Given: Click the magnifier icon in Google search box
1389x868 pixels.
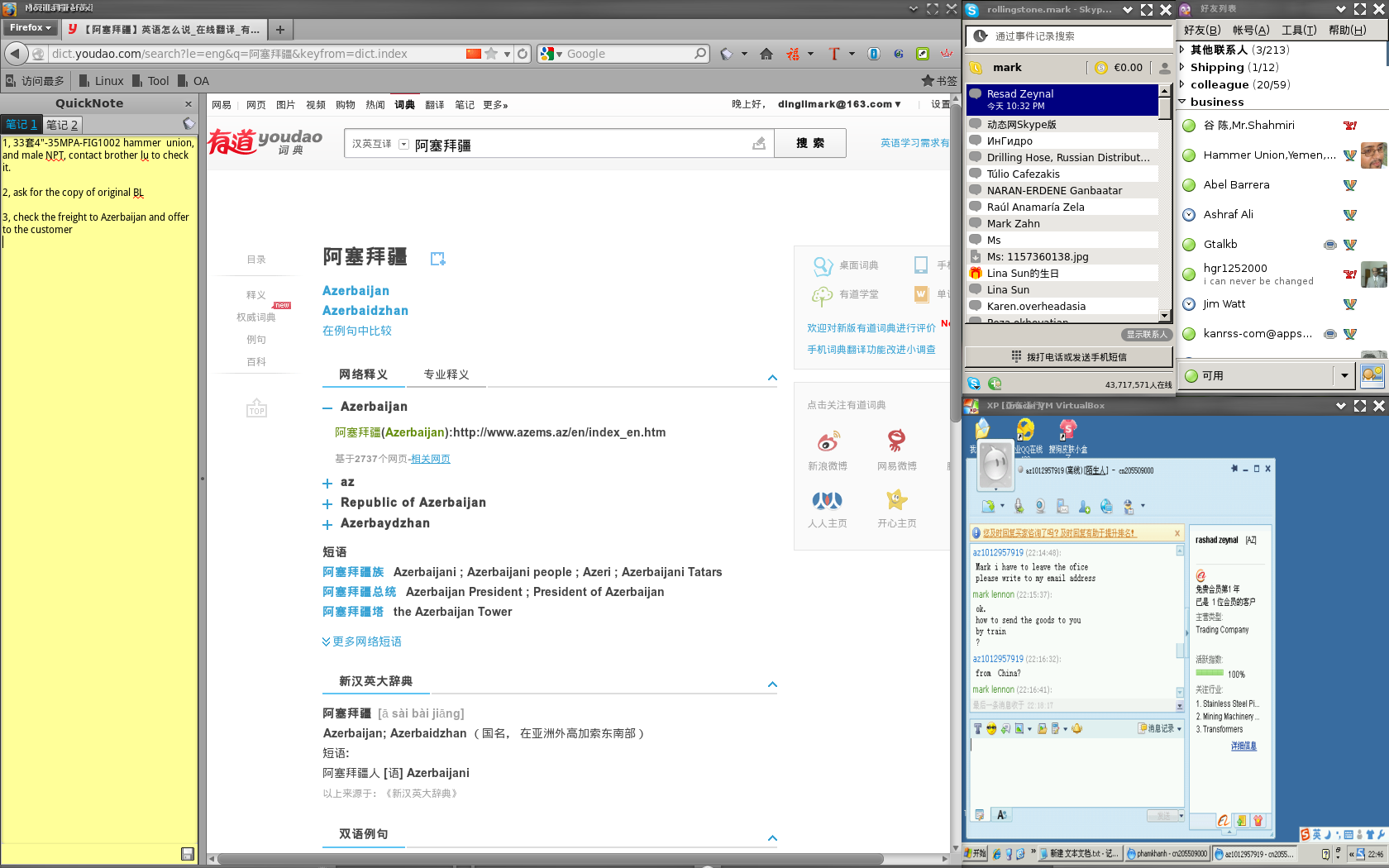Looking at the screenshot, I should (x=700, y=54).
